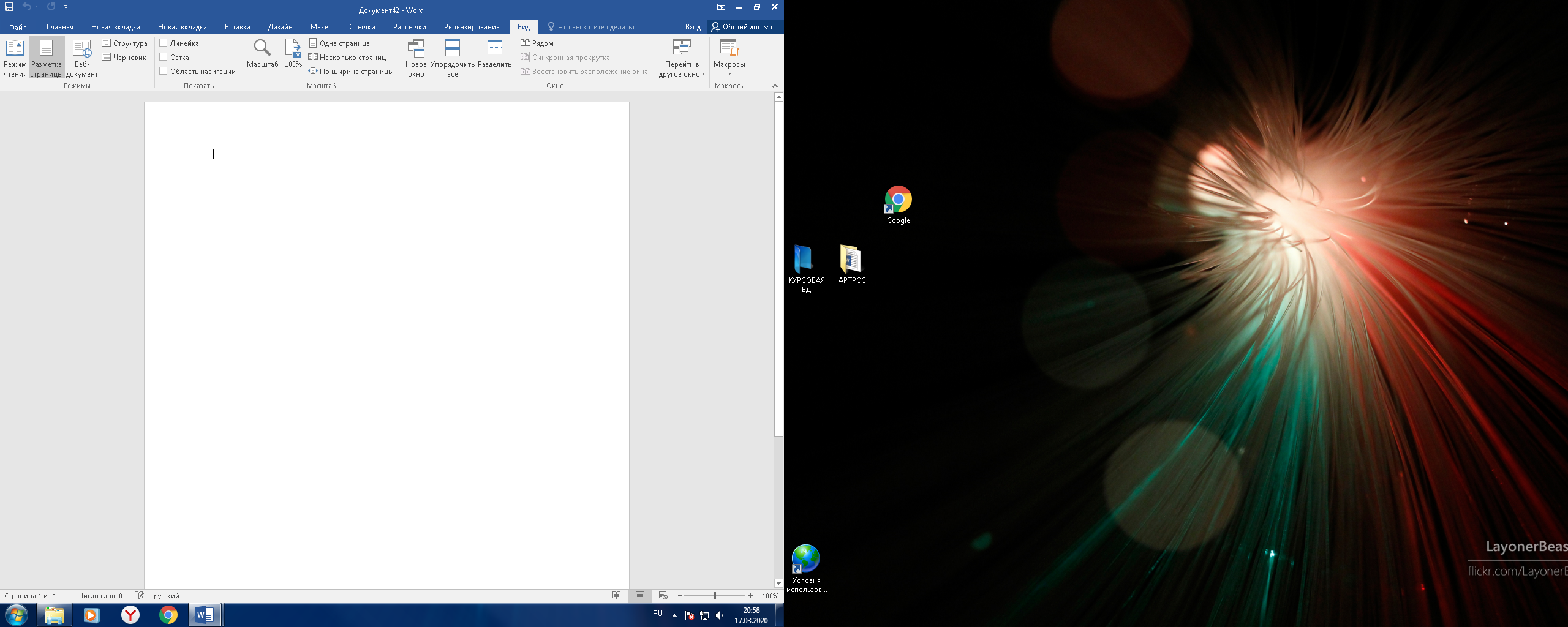Switch to the Design (Дизайн) tab

pyautogui.click(x=280, y=27)
